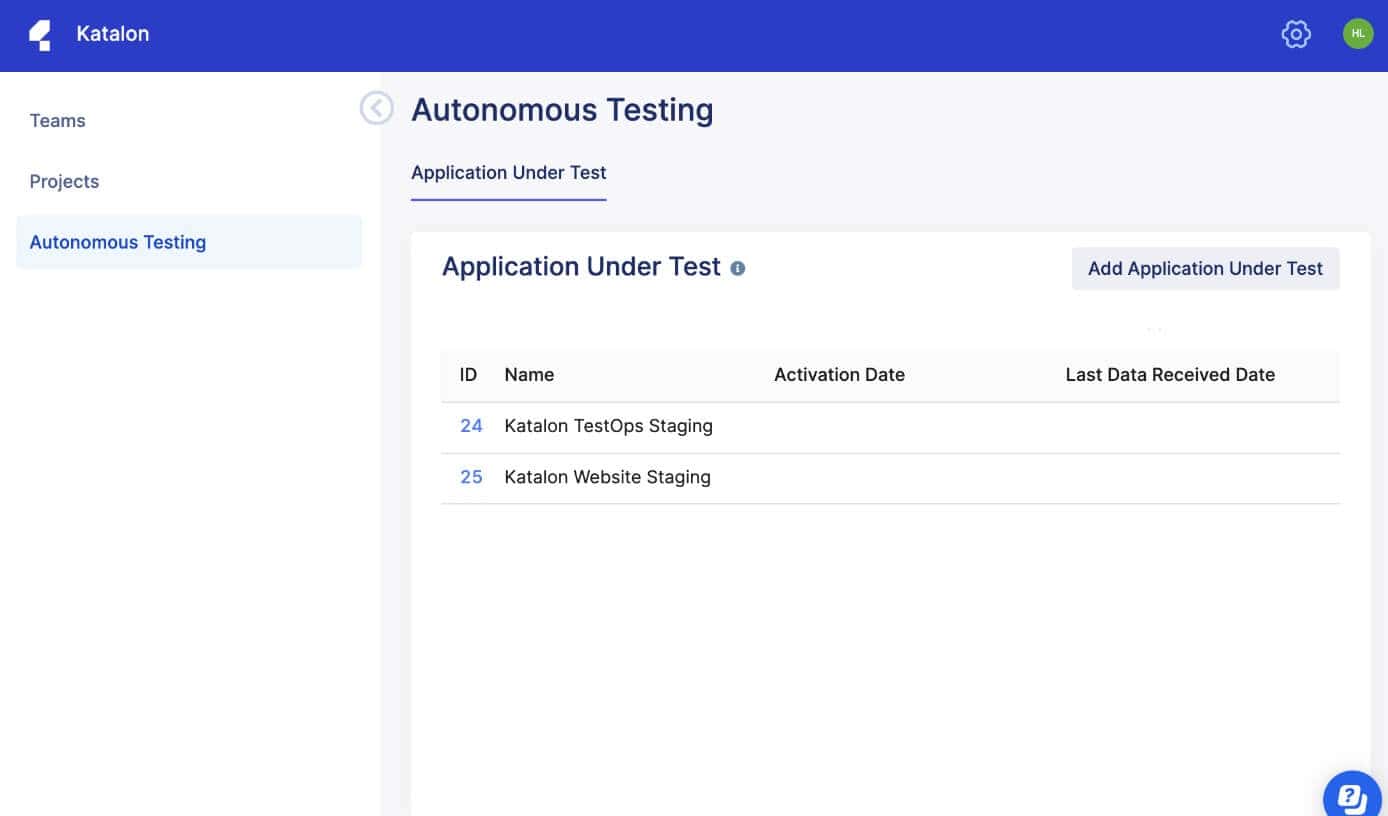
Task: Open the HL user avatar menu
Action: coord(1357,34)
